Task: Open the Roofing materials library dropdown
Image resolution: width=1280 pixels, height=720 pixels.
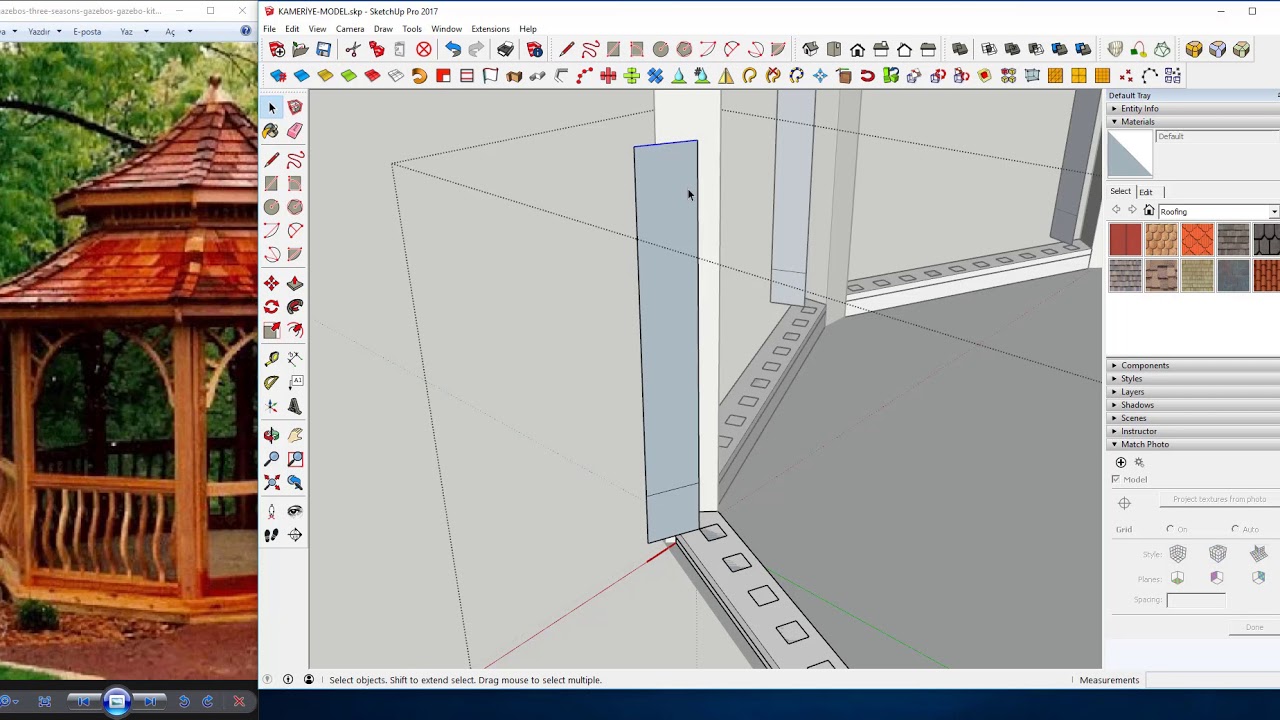Action: (x=1273, y=211)
